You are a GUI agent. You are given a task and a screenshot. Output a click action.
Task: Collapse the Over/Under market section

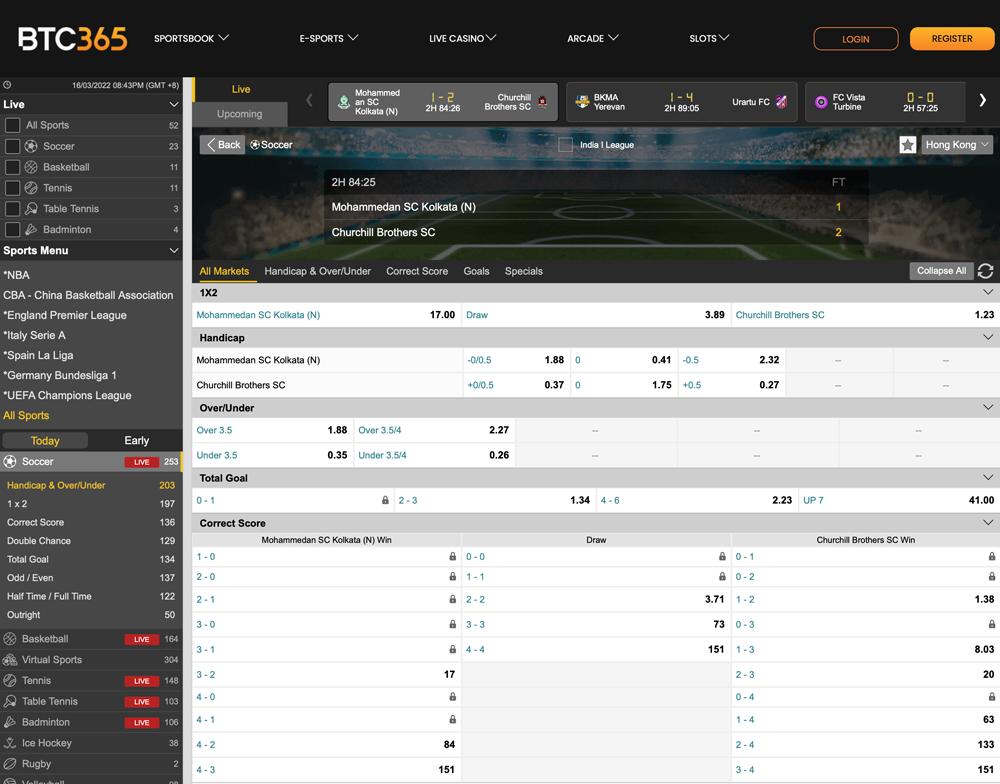pyautogui.click(x=988, y=408)
